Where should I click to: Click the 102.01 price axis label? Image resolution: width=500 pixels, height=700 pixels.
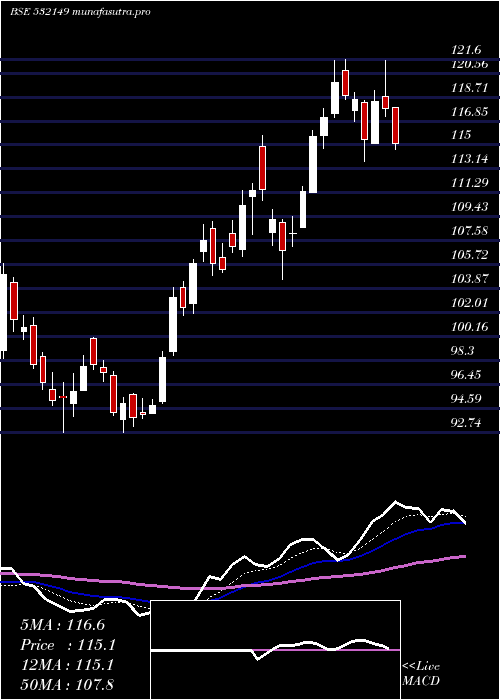tap(469, 303)
